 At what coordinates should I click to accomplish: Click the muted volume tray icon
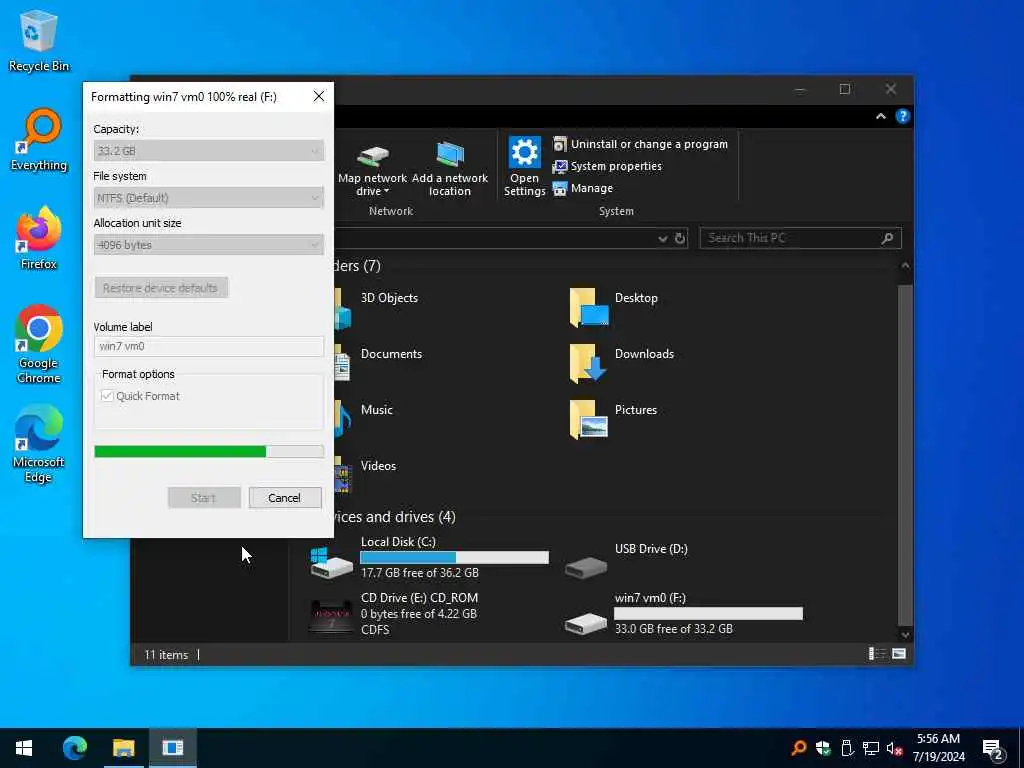[894, 748]
